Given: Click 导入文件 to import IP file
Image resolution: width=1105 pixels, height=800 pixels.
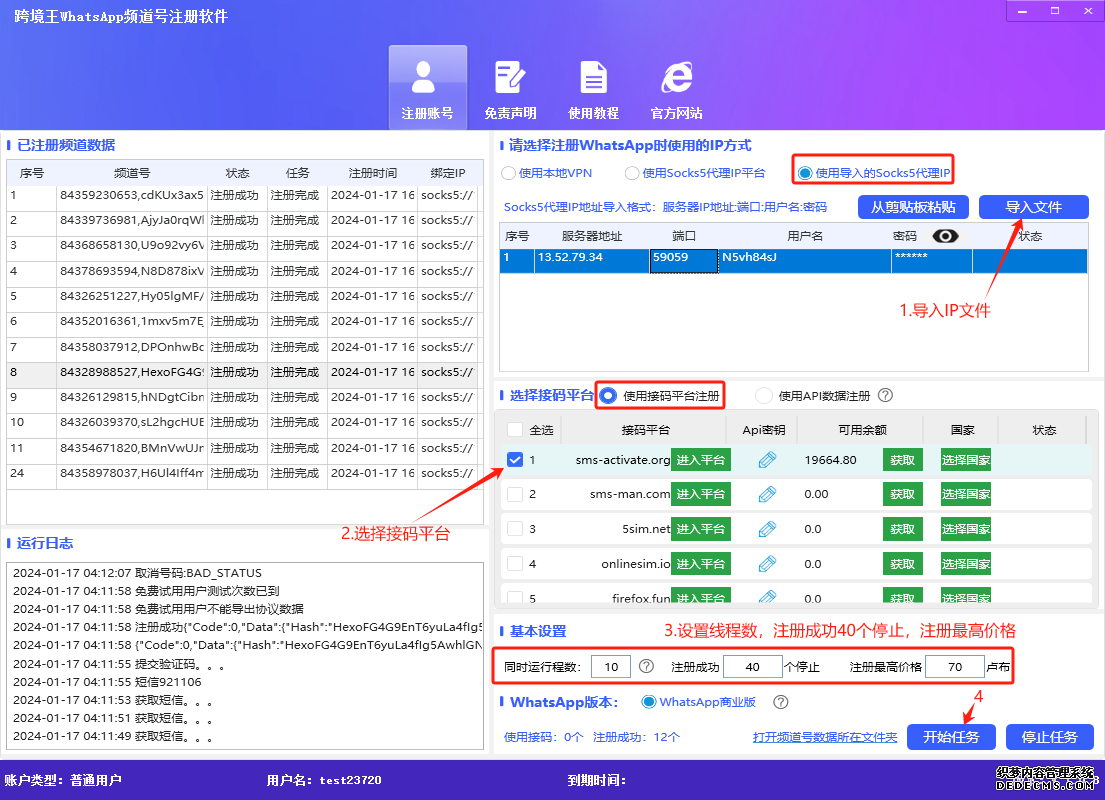Looking at the screenshot, I should [1033, 207].
